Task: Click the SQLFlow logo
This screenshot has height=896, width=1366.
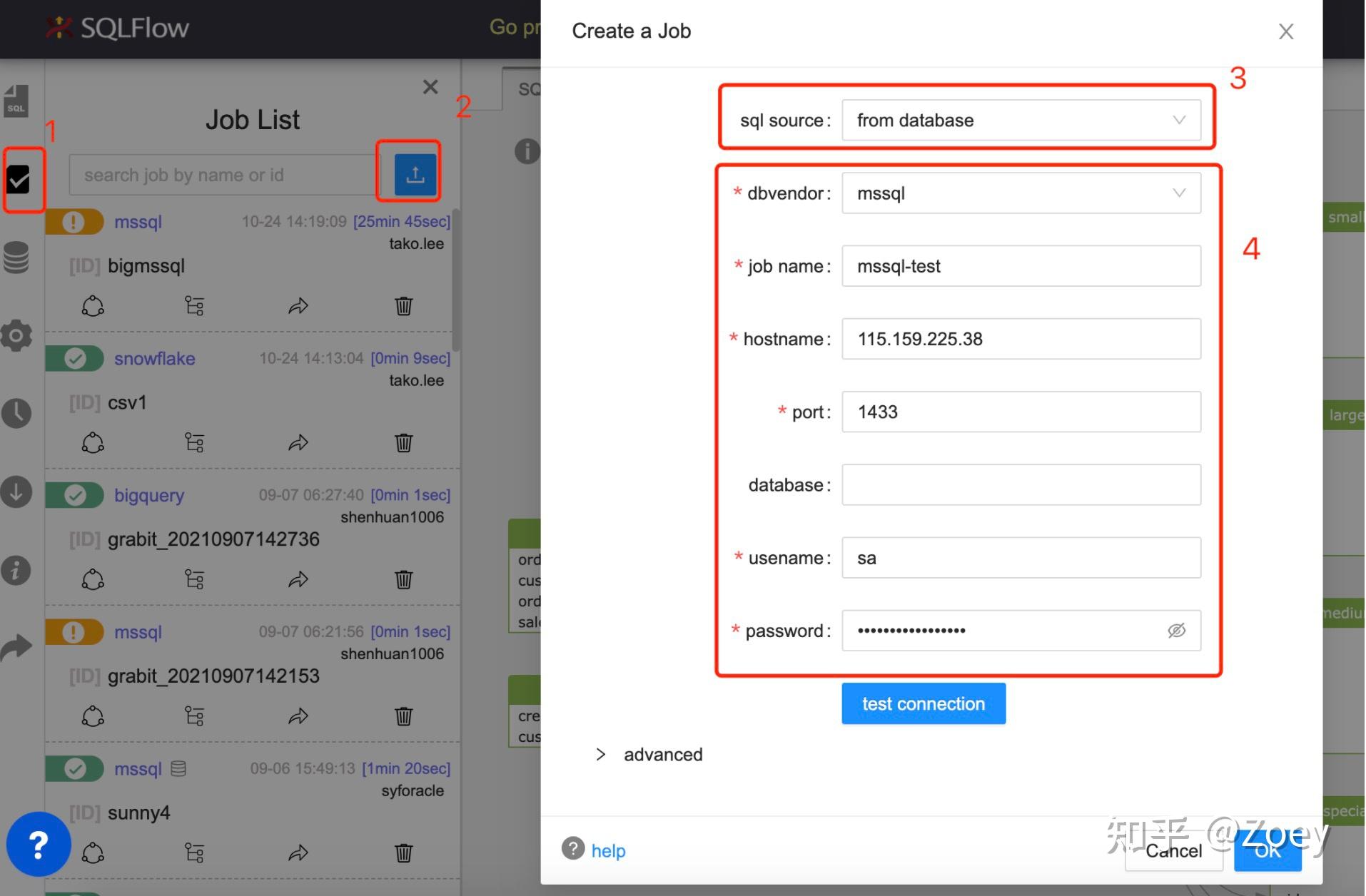Action: coord(118,28)
